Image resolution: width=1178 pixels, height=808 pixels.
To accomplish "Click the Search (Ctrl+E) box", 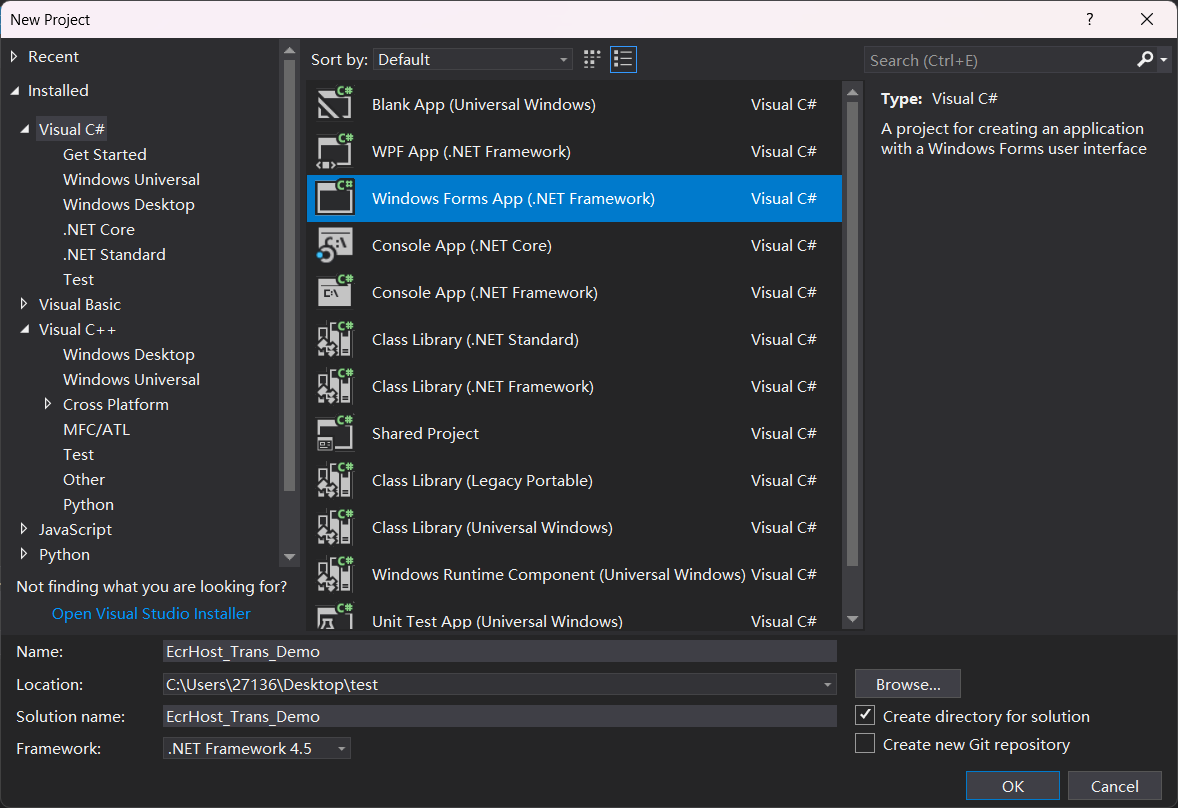I will pos(999,60).
